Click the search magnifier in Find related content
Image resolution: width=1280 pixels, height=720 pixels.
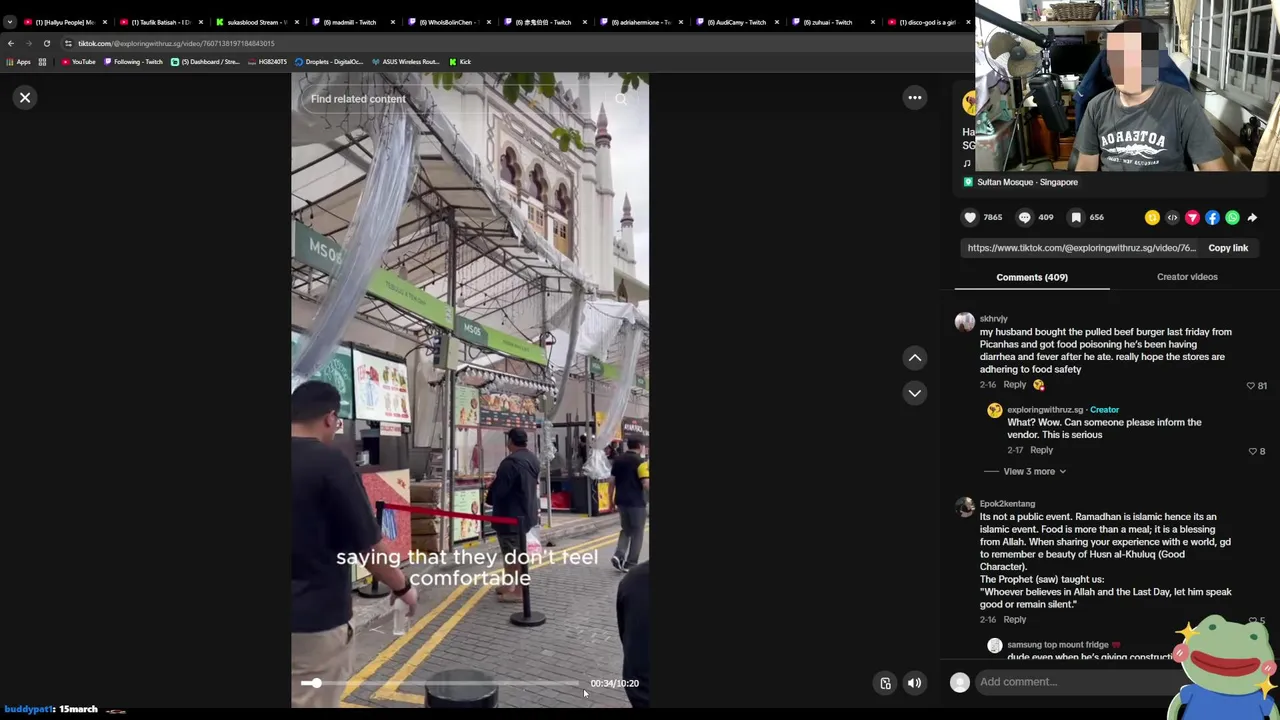tap(621, 99)
